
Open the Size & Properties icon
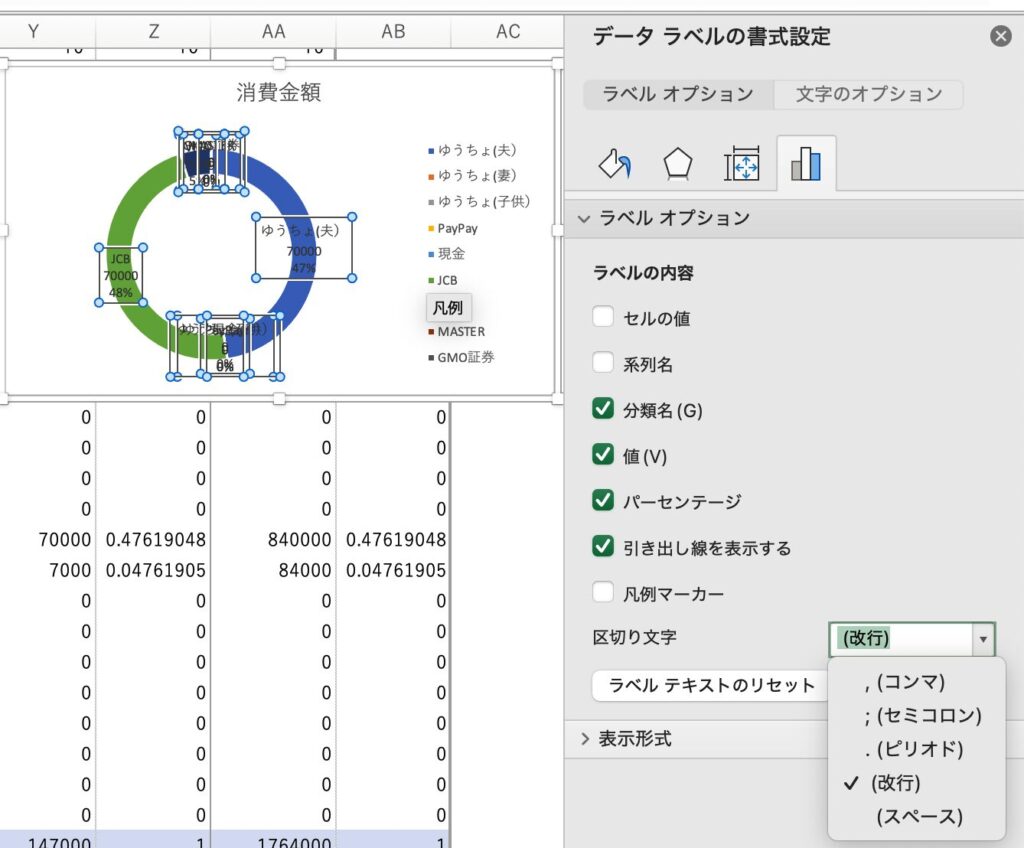742,164
